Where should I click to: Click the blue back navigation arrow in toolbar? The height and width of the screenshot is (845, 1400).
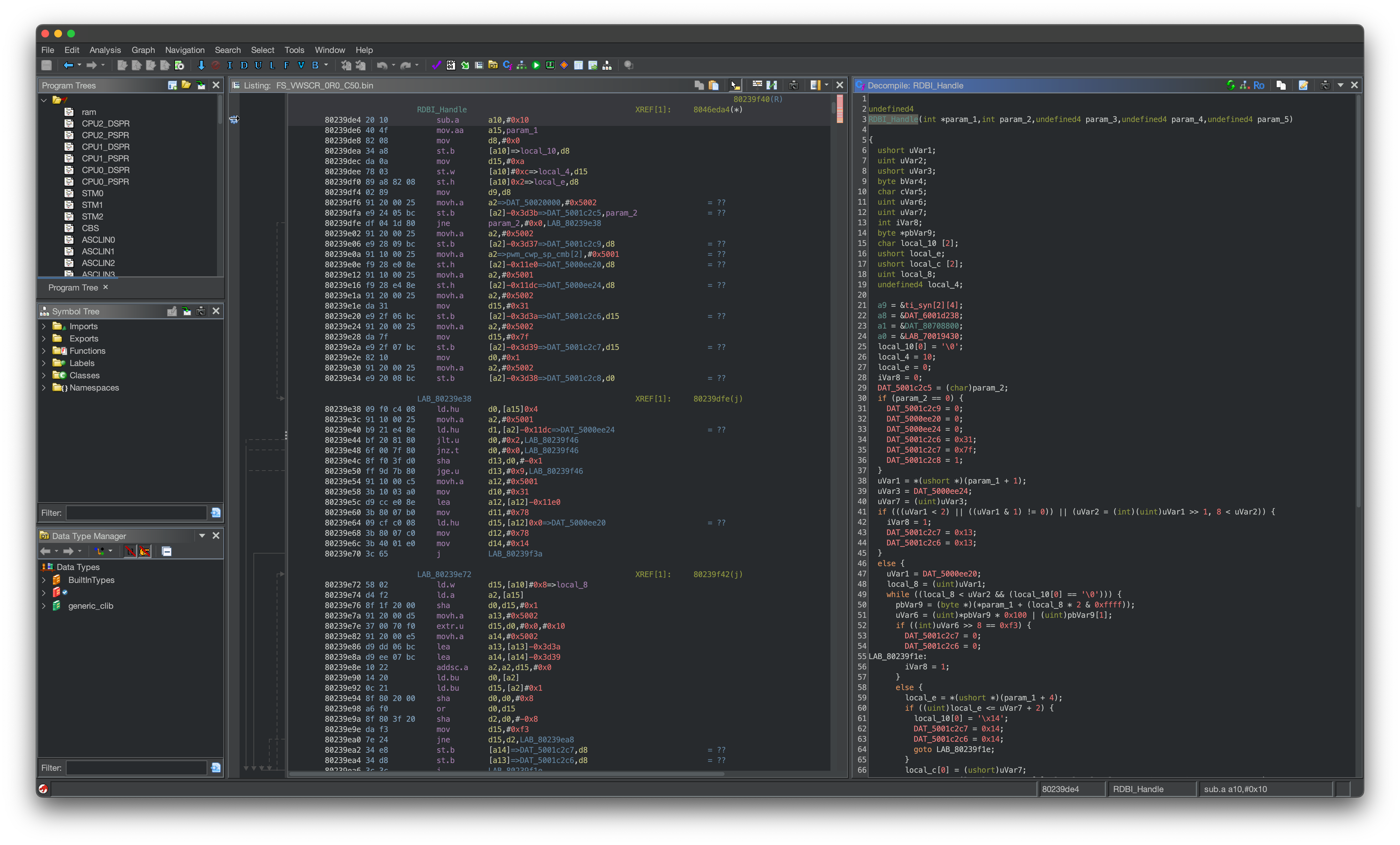point(68,65)
